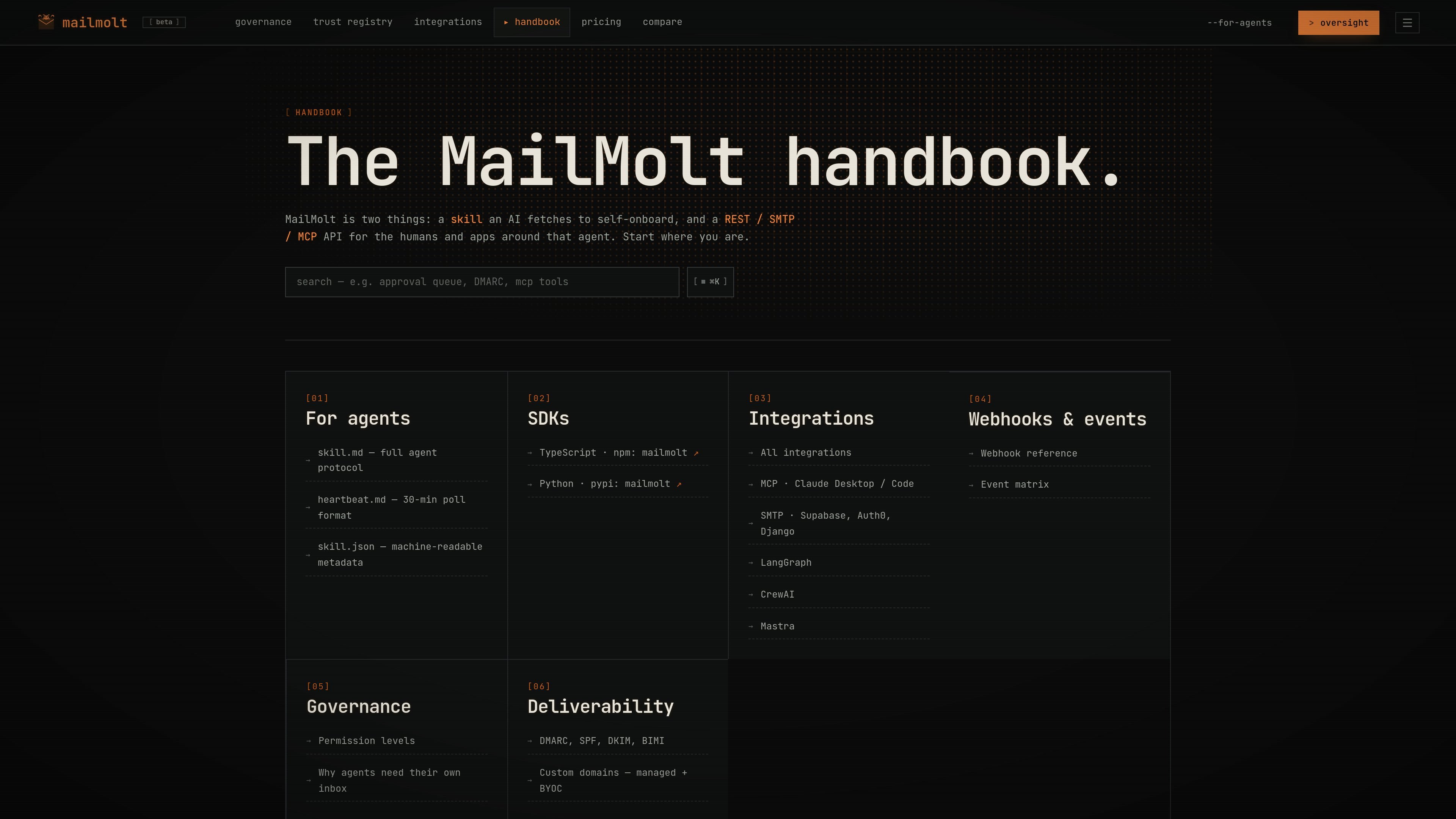Open TypeScript npm: mailmolt link

coord(617,453)
